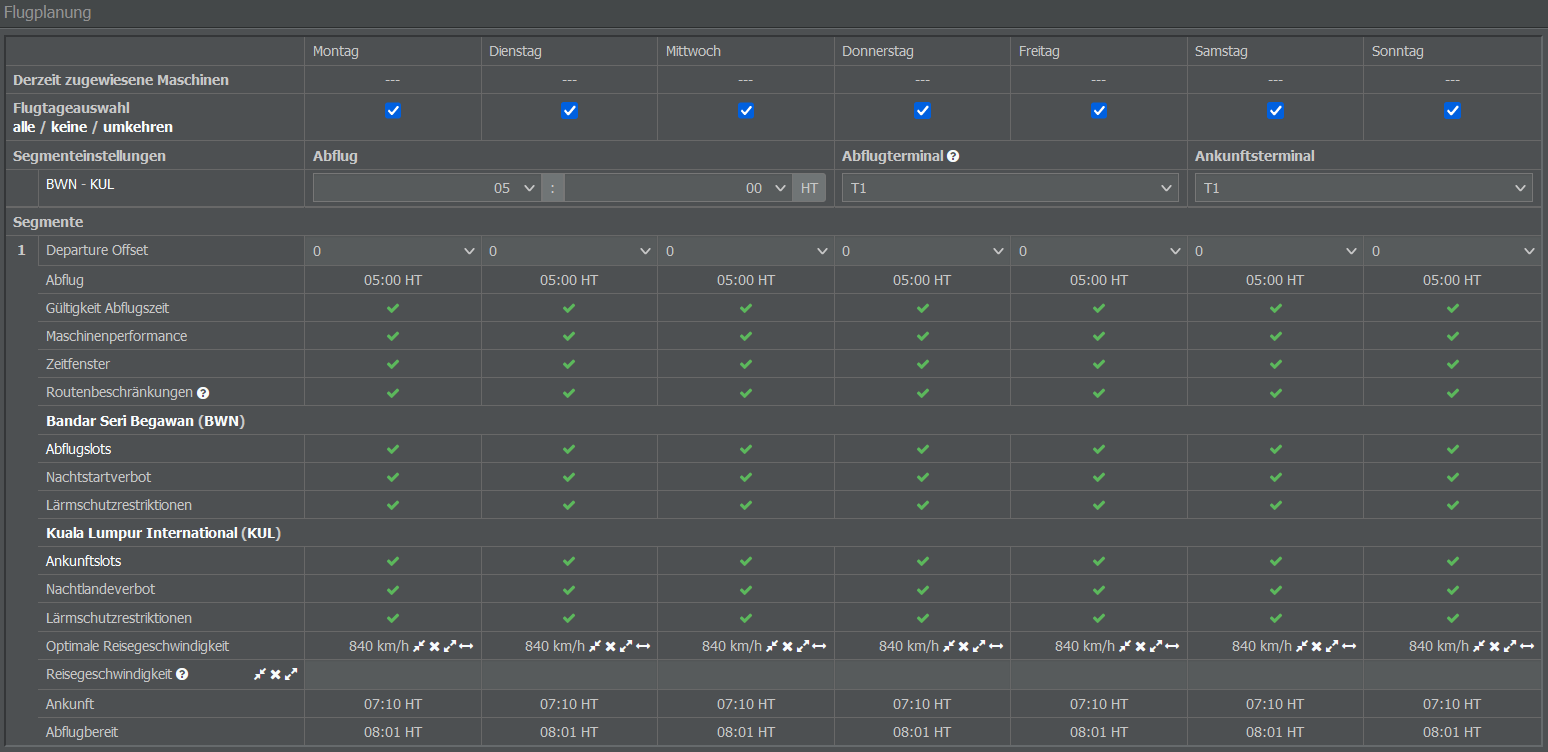Viewport: 1548px width, 752px height.
Task: Open Departure Offset dropdown for Sonntag
Action: [1452, 251]
